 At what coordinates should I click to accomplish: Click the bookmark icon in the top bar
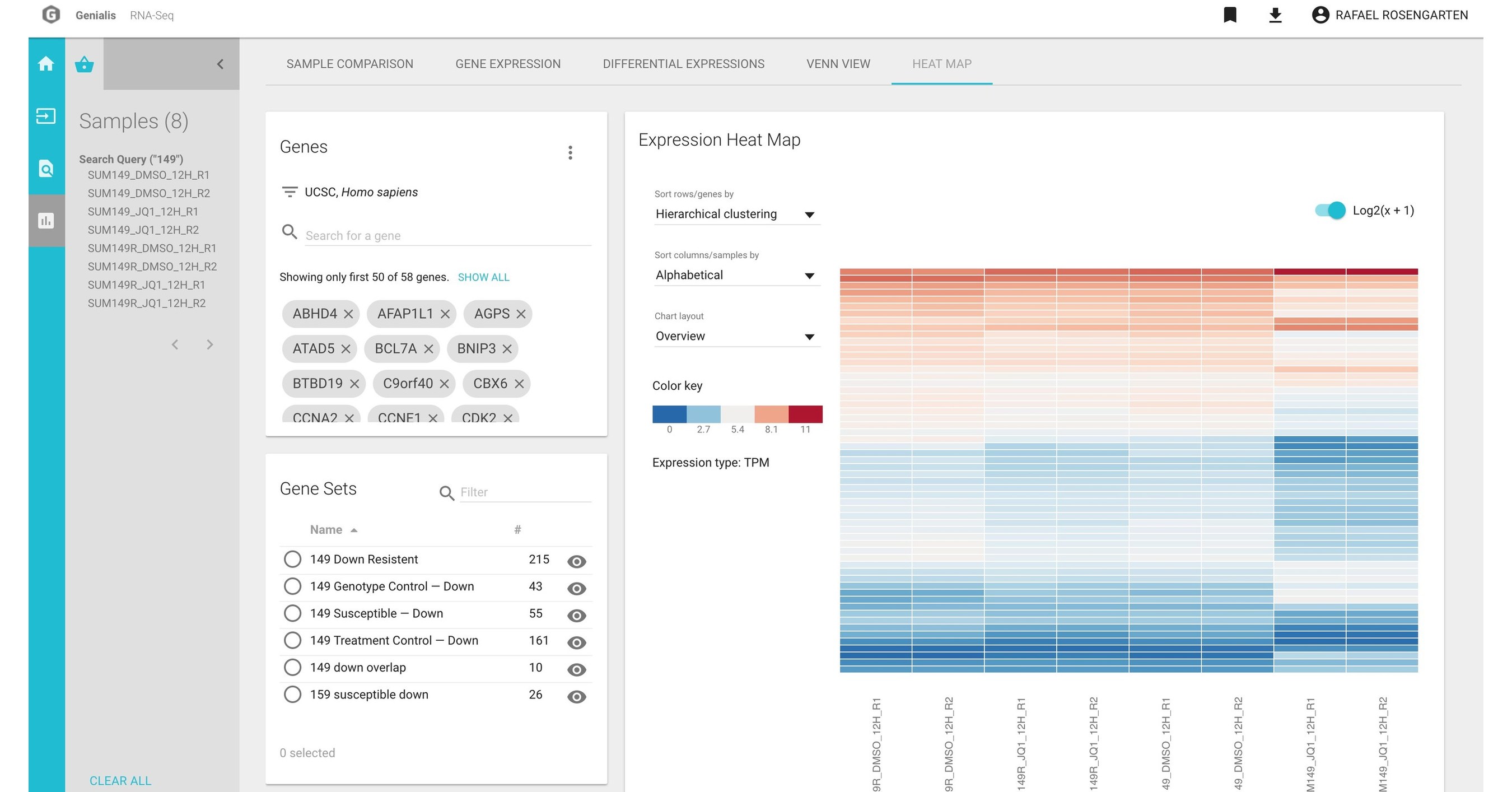pyautogui.click(x=1229, y=15)
